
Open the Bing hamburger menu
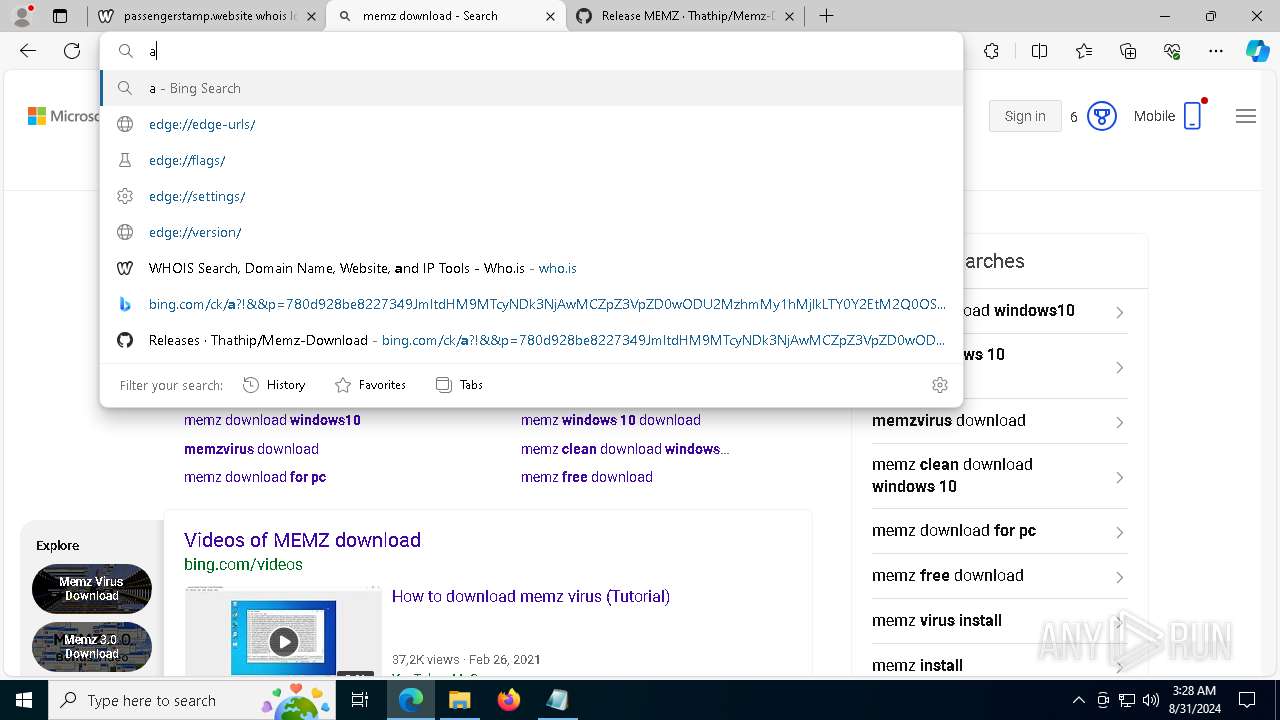point(1245,116)
